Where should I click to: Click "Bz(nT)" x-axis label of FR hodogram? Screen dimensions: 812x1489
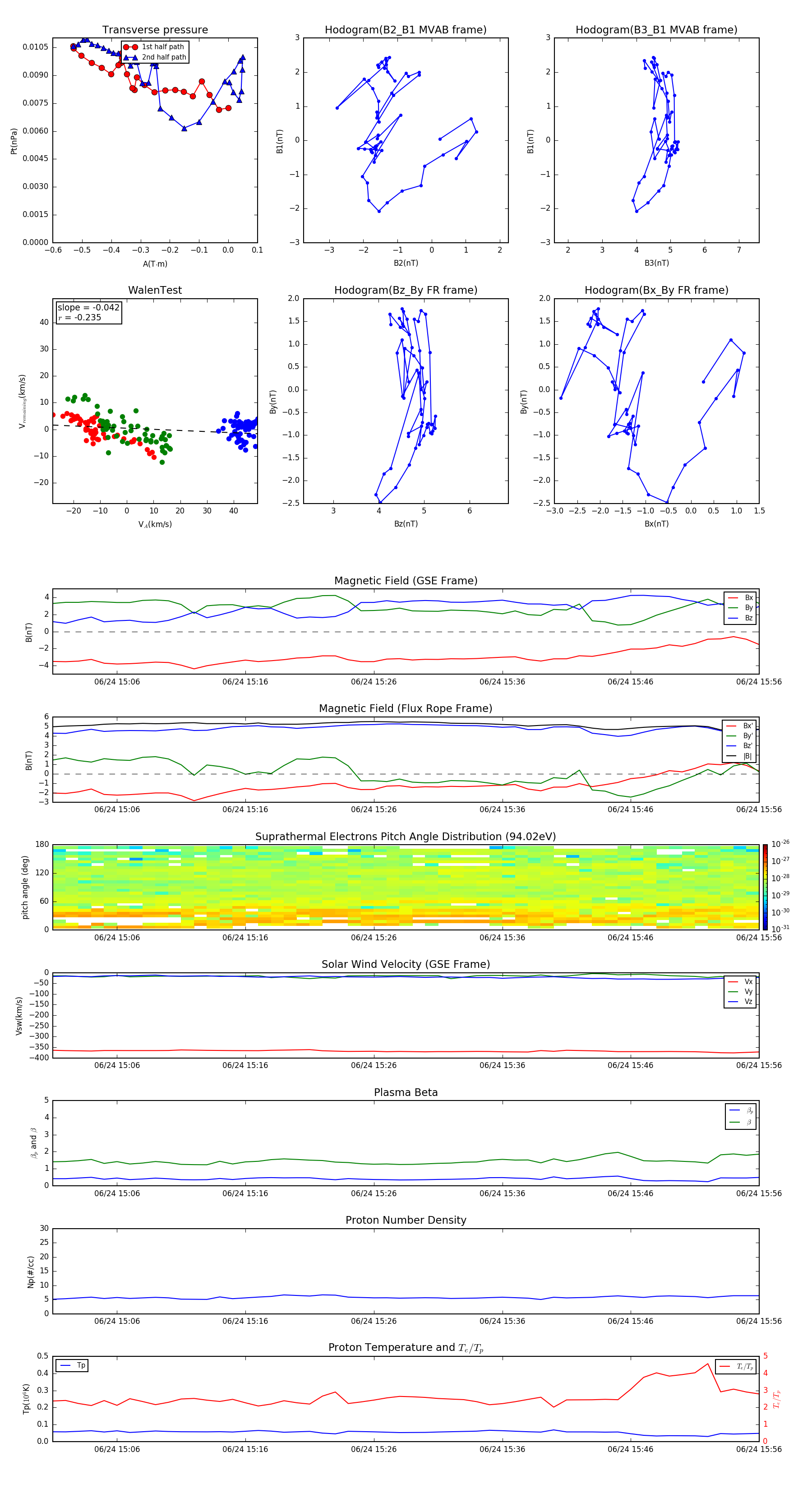pos(406,524)
